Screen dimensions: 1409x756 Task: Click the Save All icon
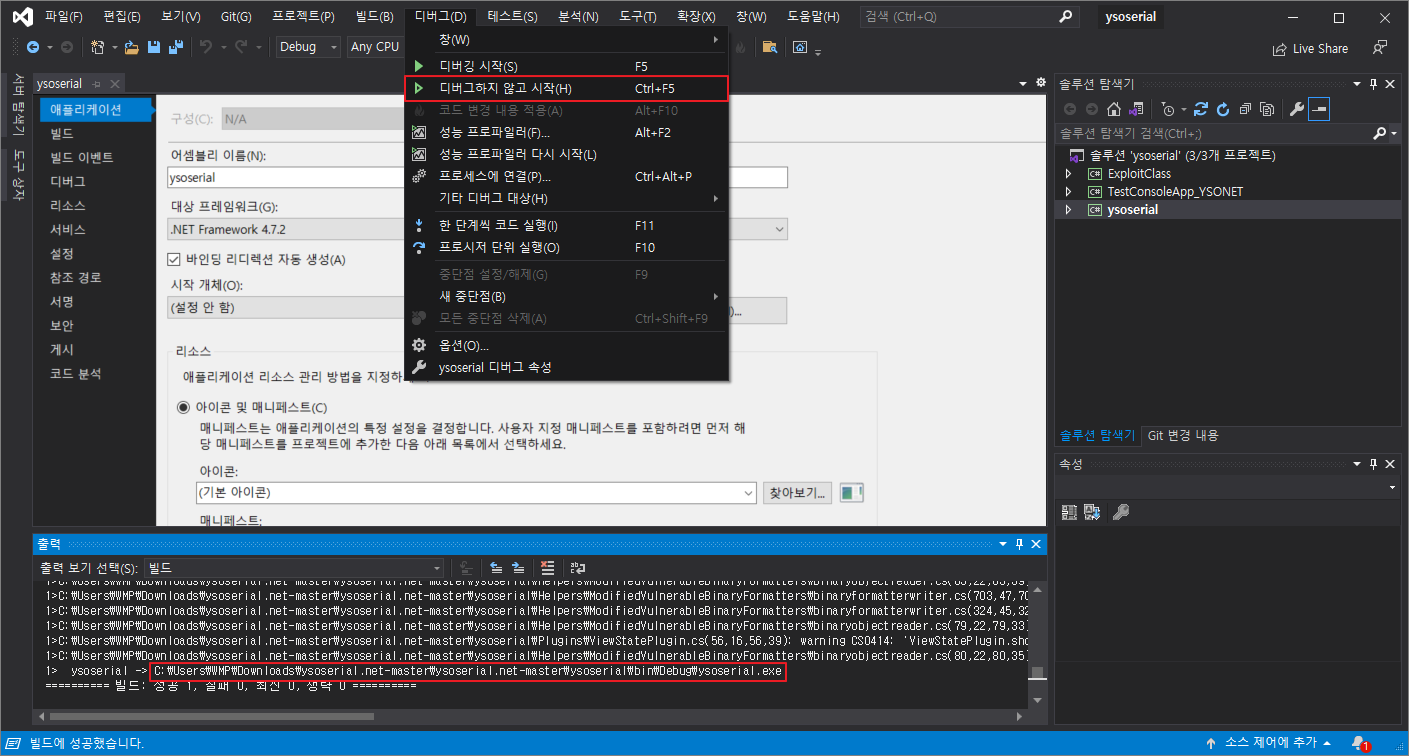pyautogui.click(x=176, y=47)
